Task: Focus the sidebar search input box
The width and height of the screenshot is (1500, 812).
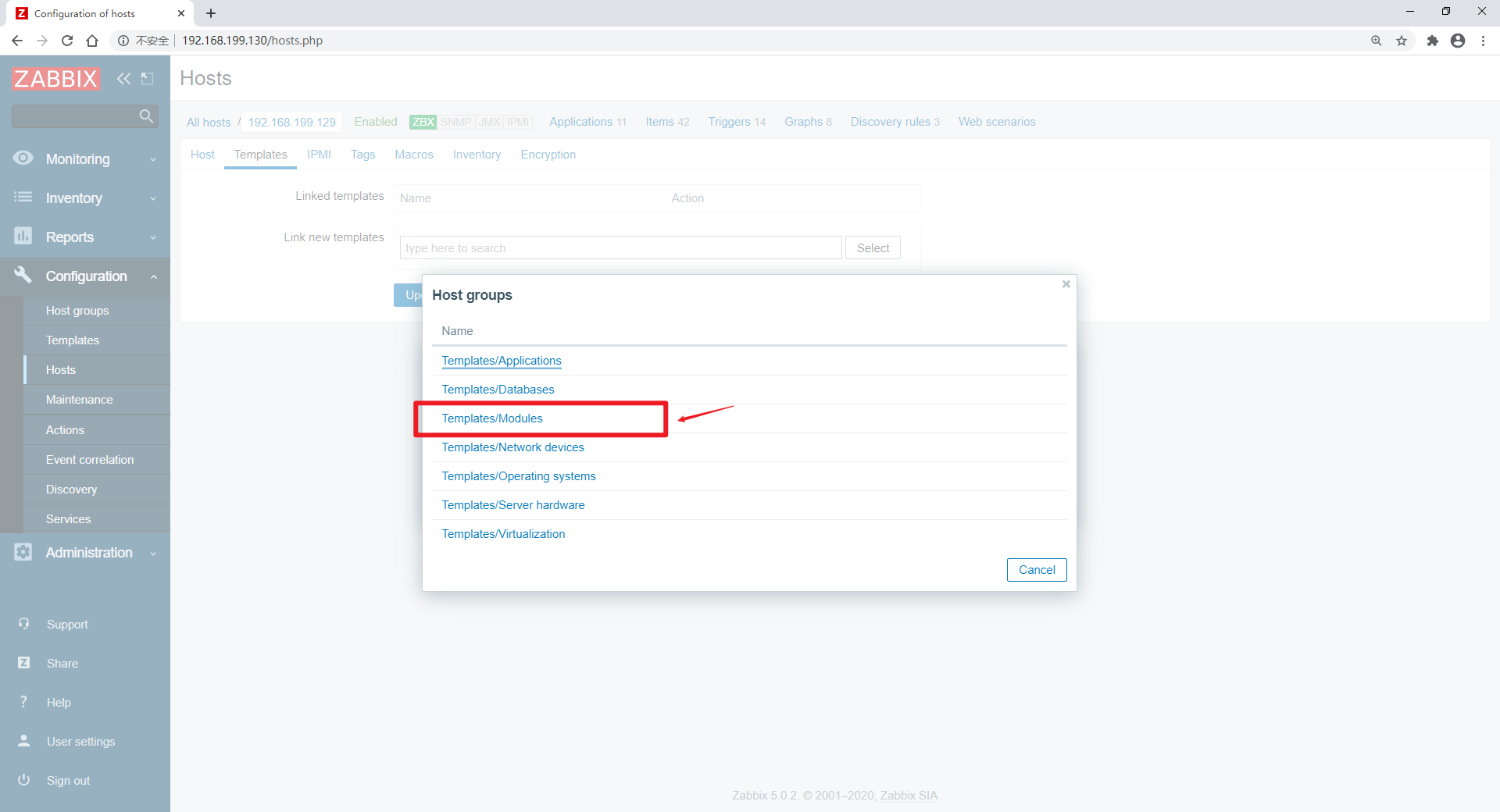Action: coord(74,116)
